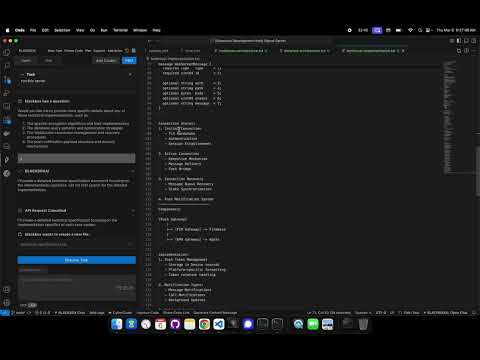Image resolution: width=480 pixels, height=360 pixels.
Task: Open the Source Control view
Action: pos(7,80)
